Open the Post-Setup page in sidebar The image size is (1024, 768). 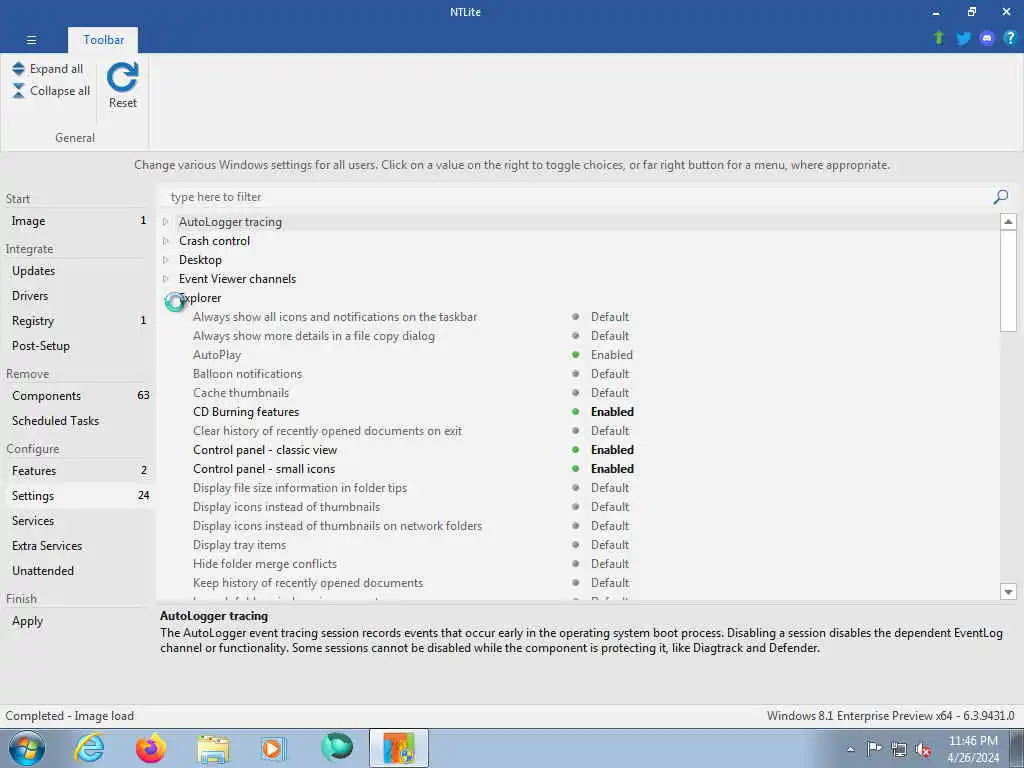(x=78, y=345)
